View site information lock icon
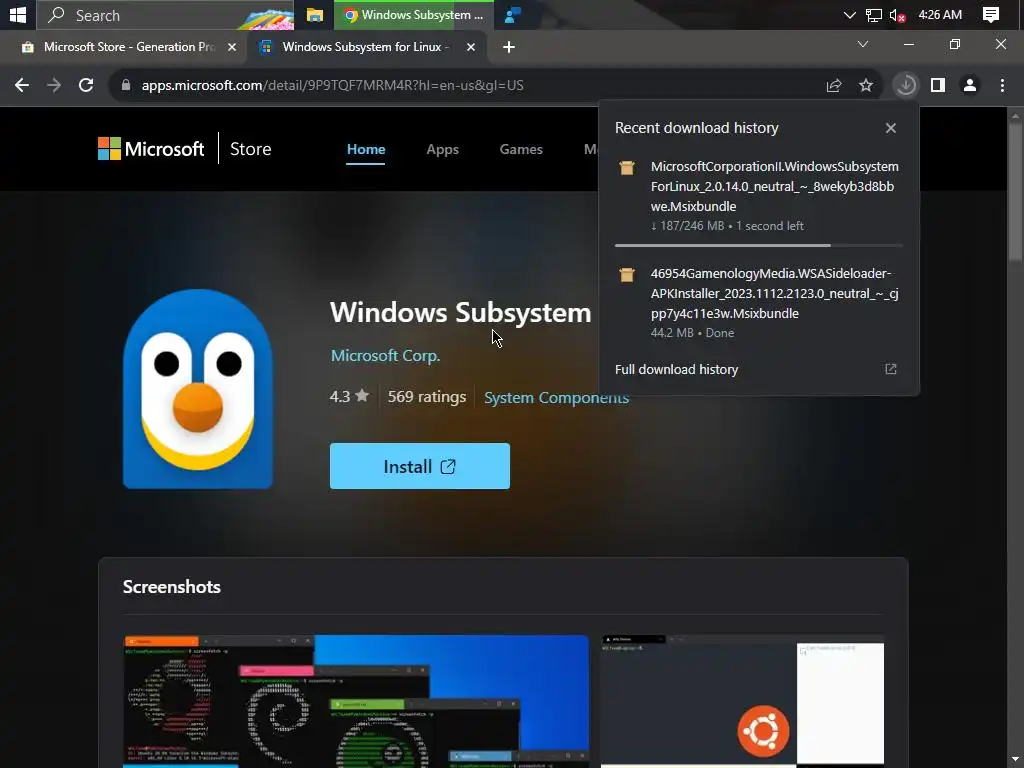This screenshot has height=768, width=1024. (126, 85)
